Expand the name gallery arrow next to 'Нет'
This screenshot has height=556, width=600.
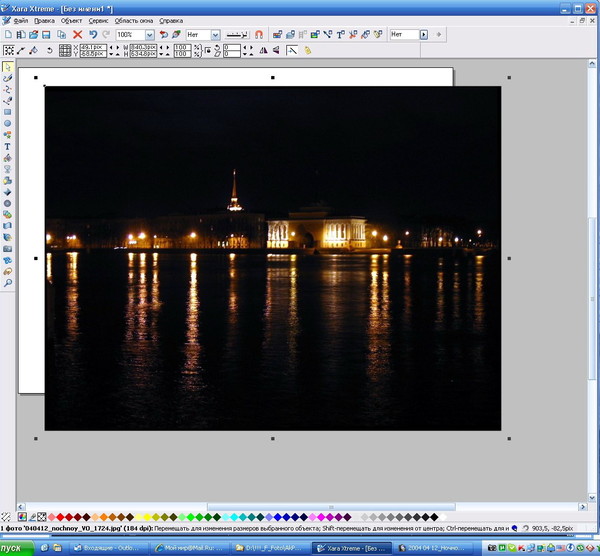[424, 35]
